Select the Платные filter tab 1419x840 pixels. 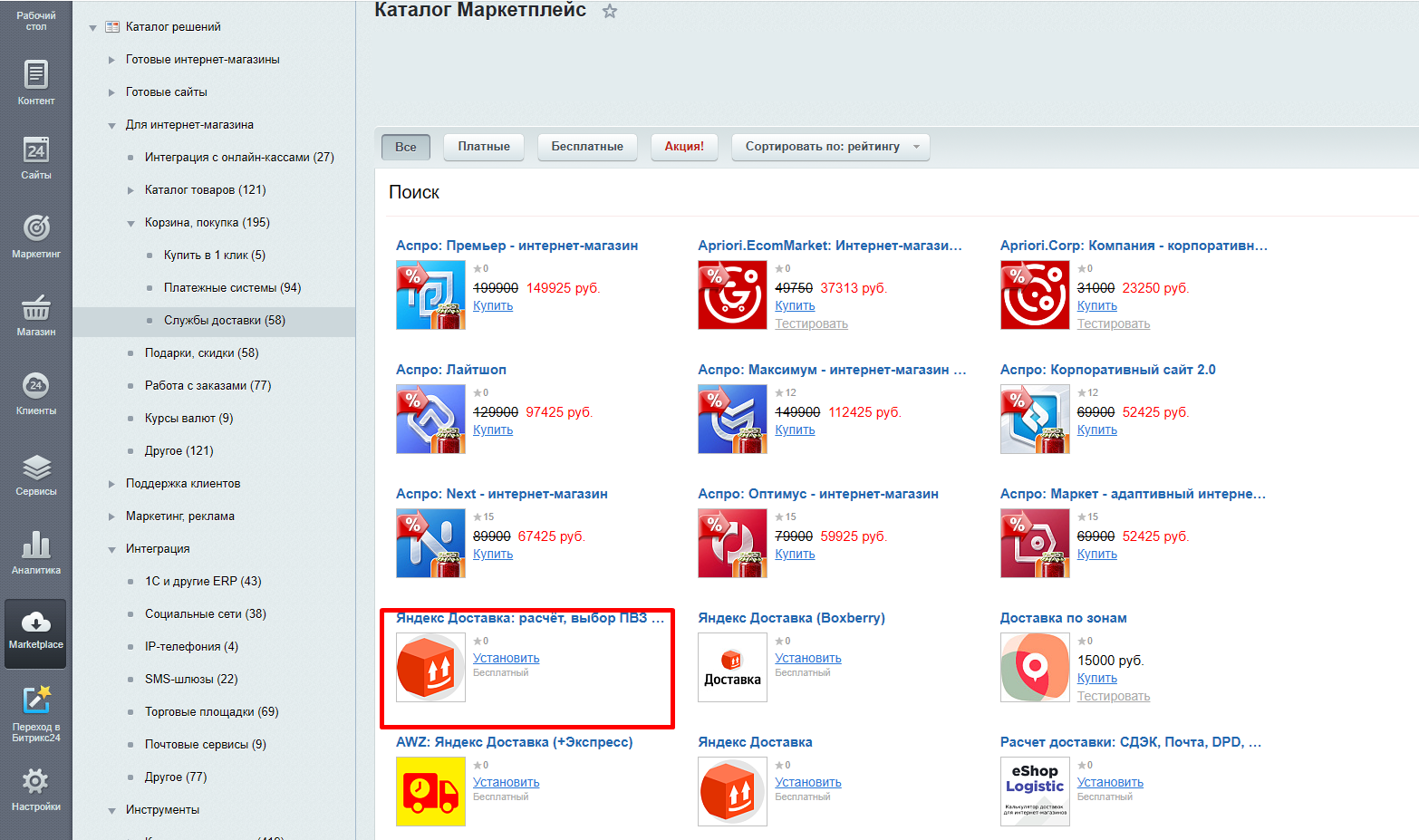pos(484,147)
